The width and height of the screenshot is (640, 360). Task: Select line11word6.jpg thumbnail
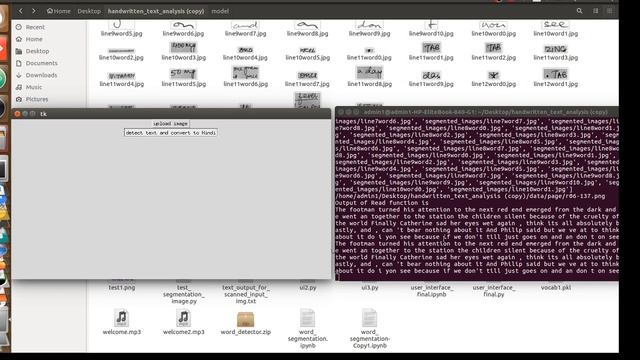(245, 73)
